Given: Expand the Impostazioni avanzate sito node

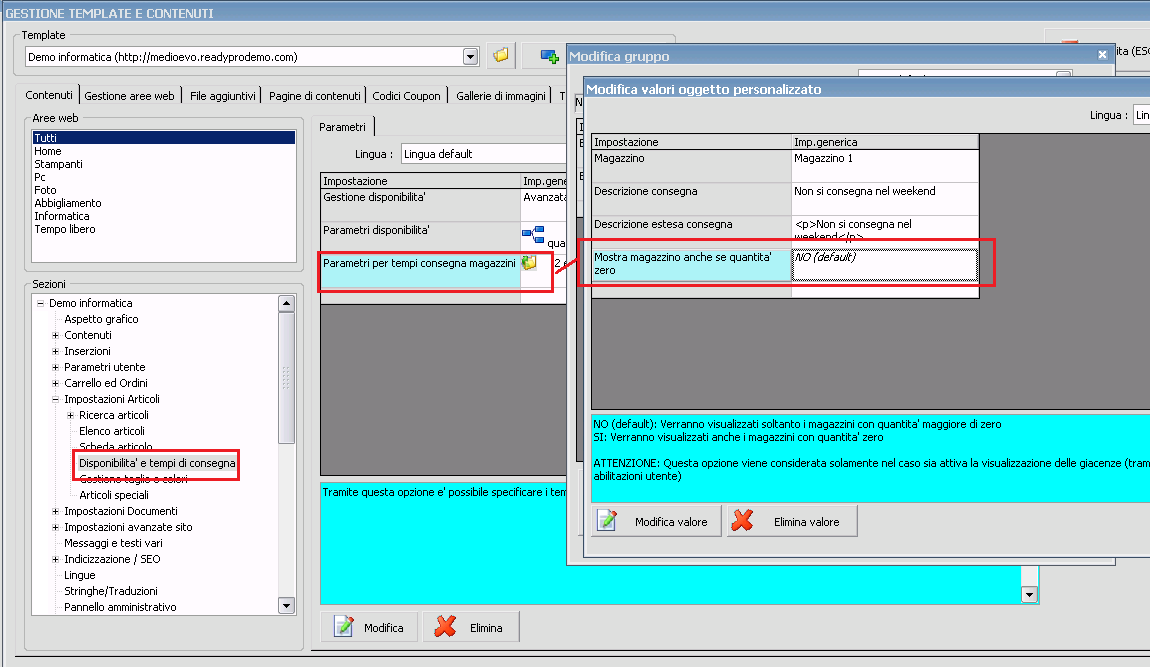Looking at the screenshot, I should click(55, 528).
